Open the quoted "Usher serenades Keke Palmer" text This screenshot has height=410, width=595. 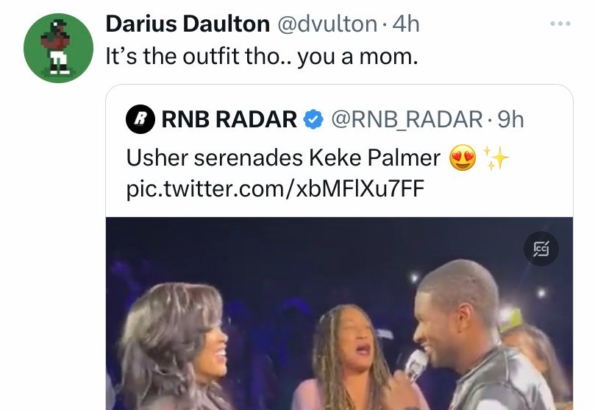click(283, 158)
